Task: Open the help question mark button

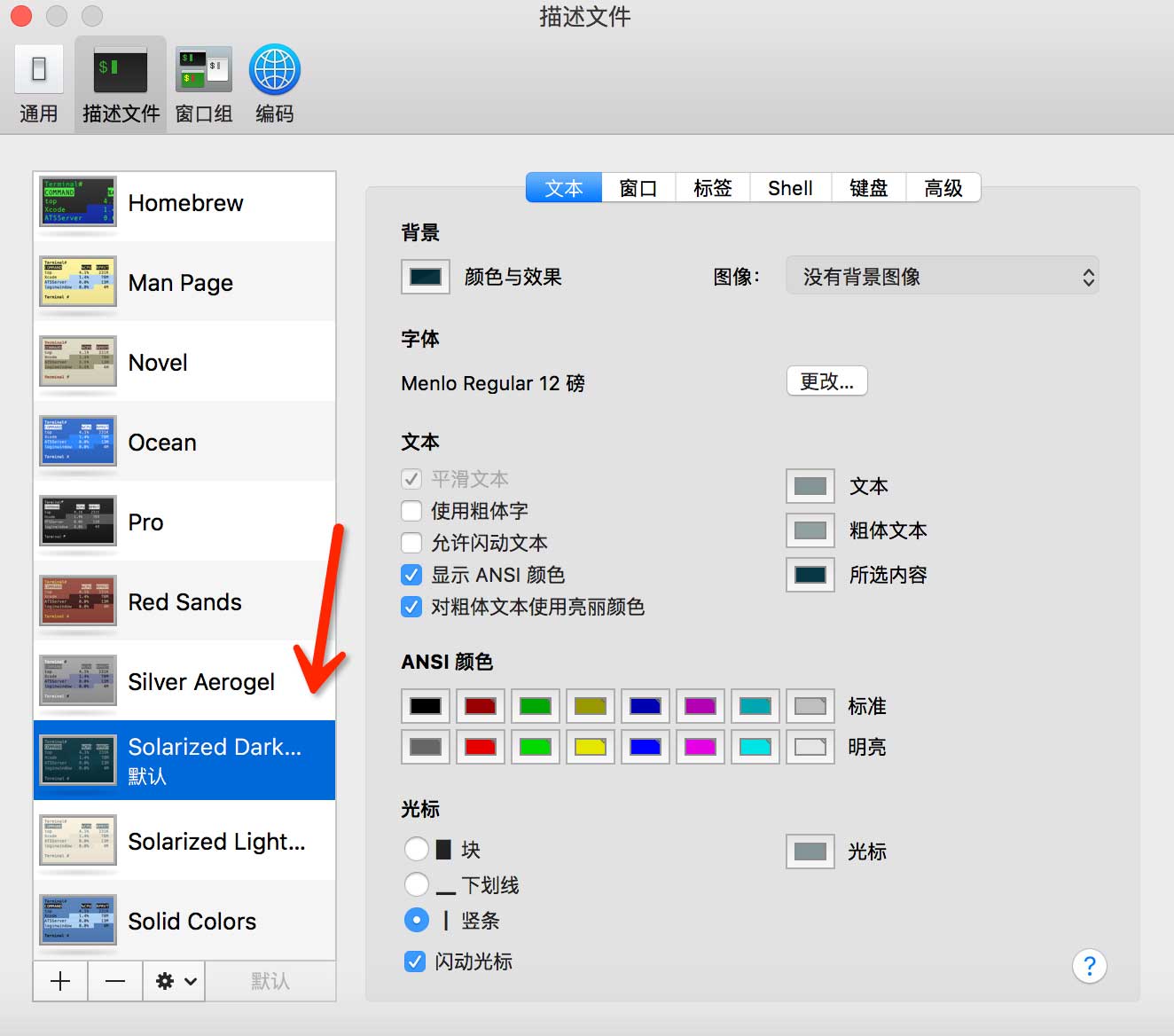Action: (x=1089, y=966)
